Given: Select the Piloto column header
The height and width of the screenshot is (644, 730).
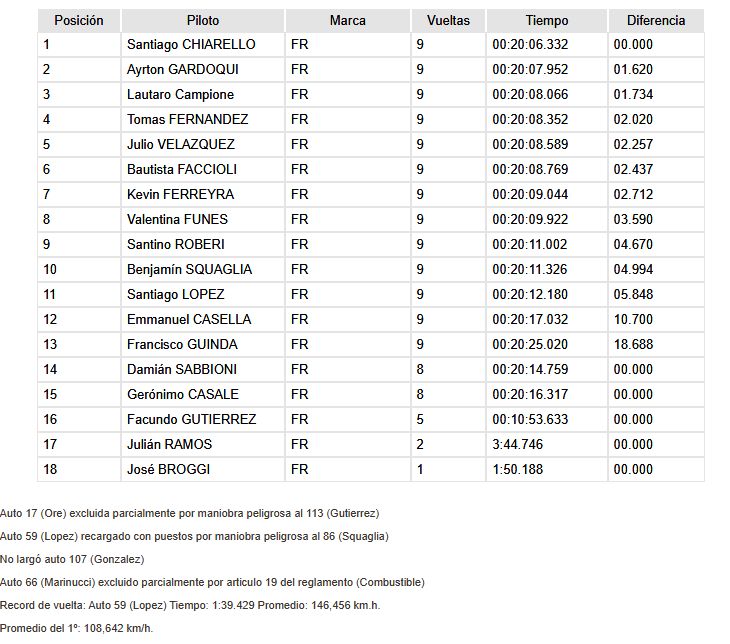Looking at the screenshot, I should click(203, 20).
